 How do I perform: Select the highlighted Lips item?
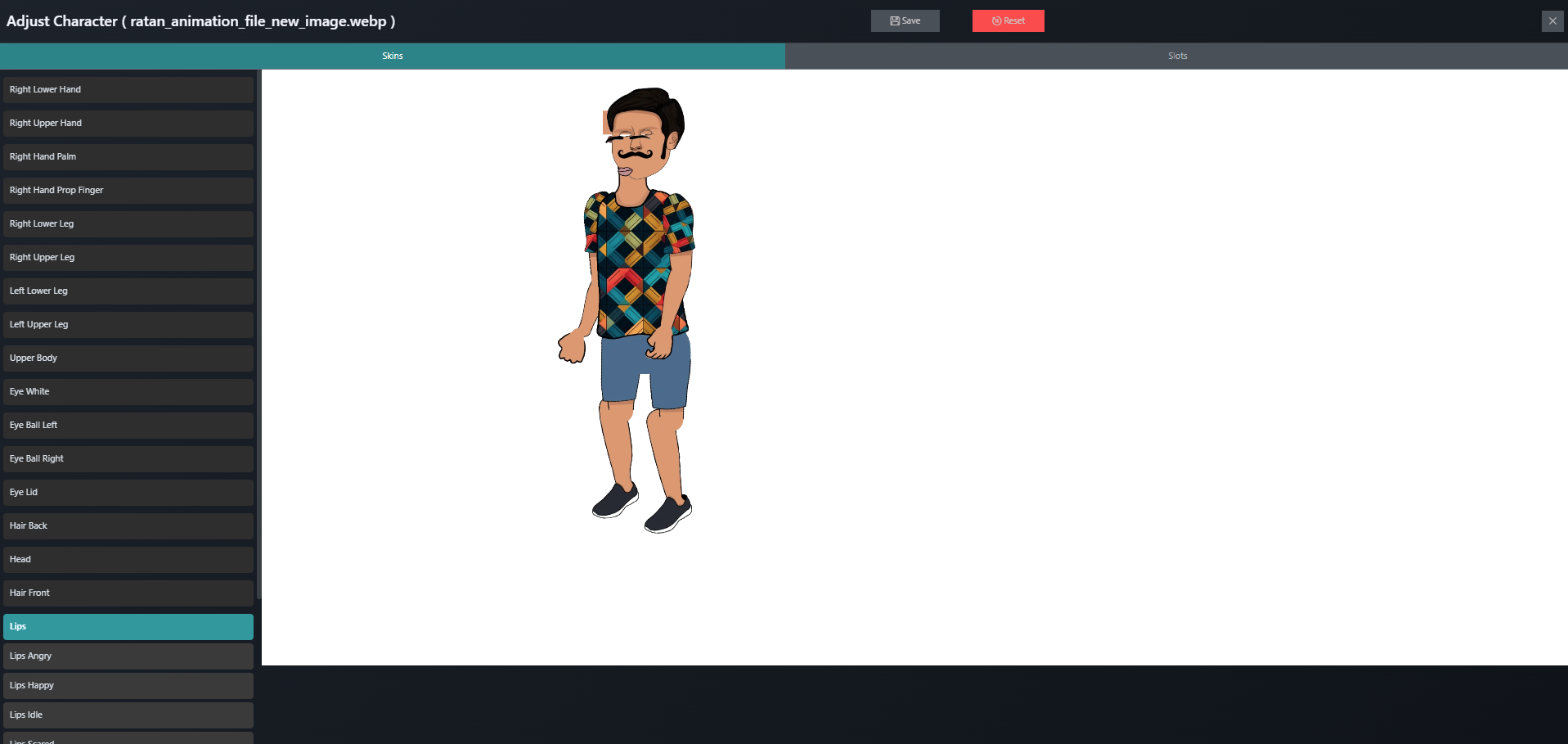tap(128, 627)
